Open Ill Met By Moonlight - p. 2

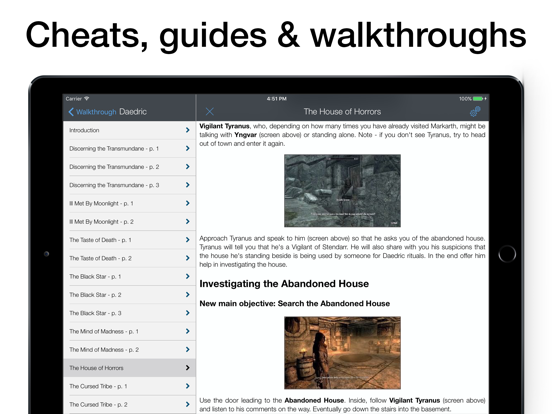pyautogui.click(x=130, y=222)
